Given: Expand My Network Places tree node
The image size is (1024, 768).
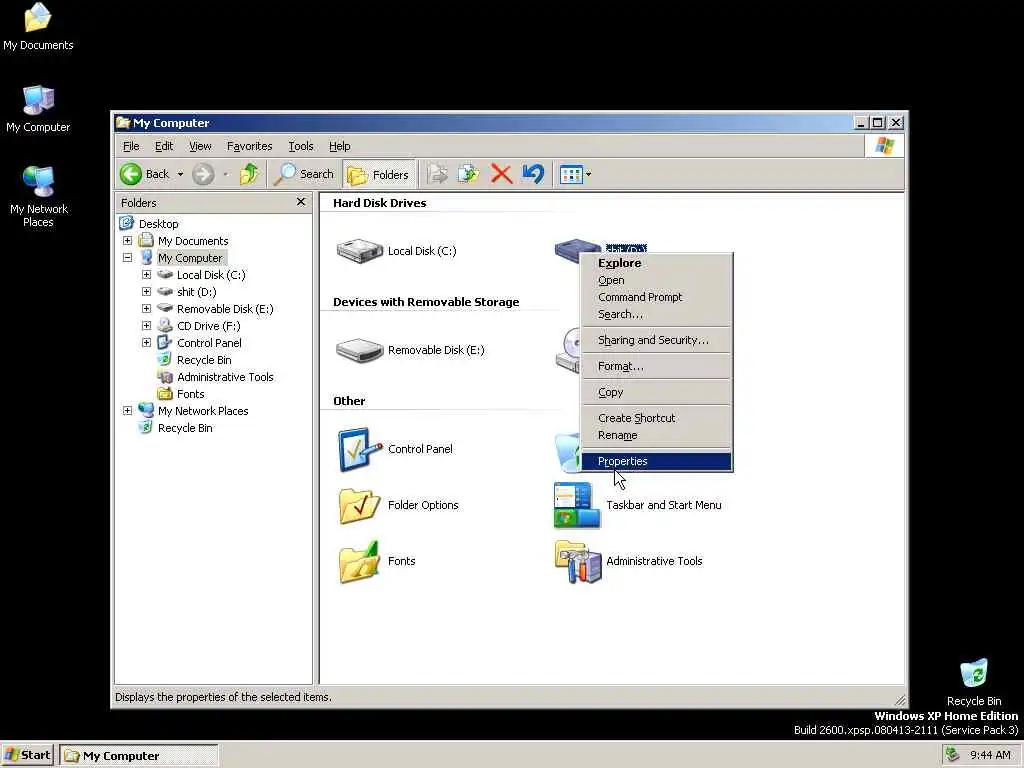Looking at the screenshot, I should [x=127, y=411].
